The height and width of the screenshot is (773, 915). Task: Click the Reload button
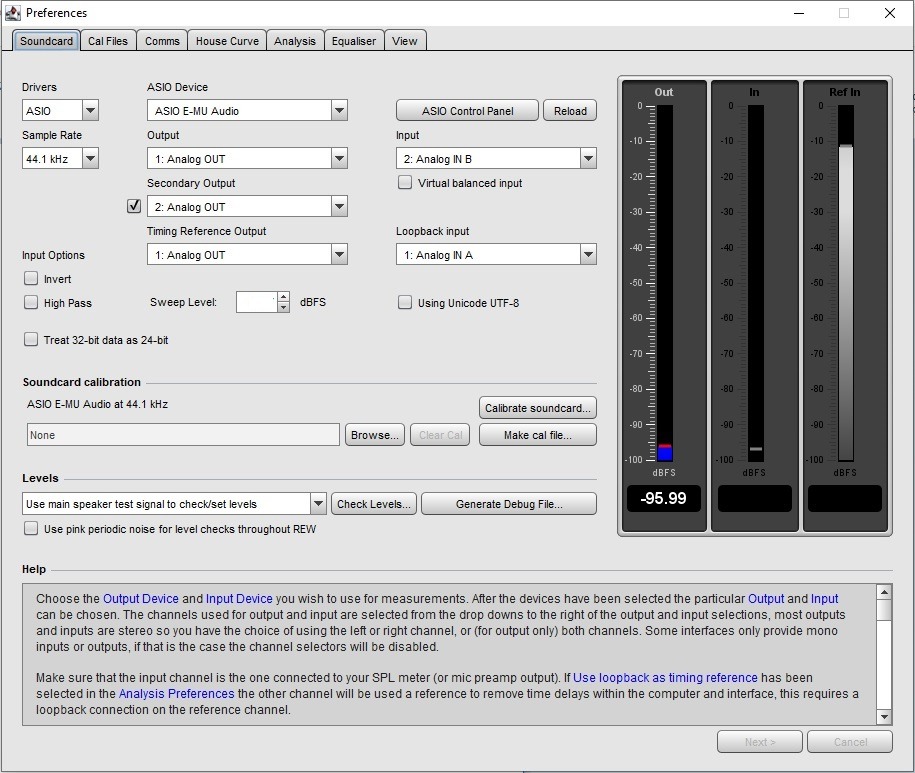click(570, 110)
